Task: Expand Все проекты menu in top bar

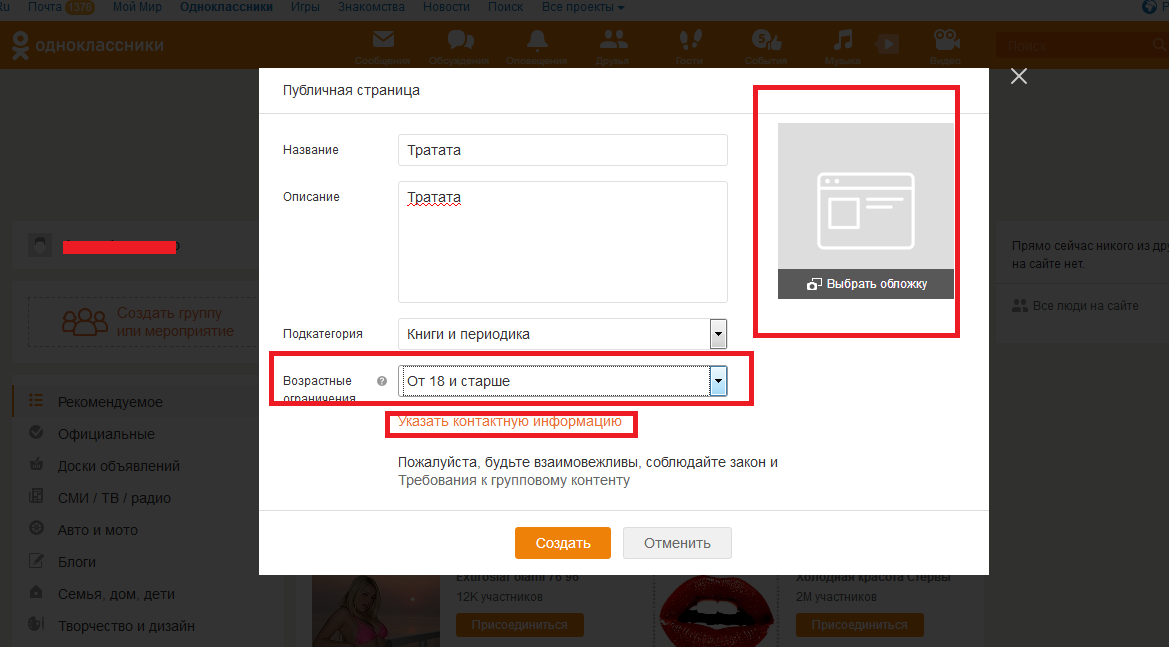Action: coord(582,7)
